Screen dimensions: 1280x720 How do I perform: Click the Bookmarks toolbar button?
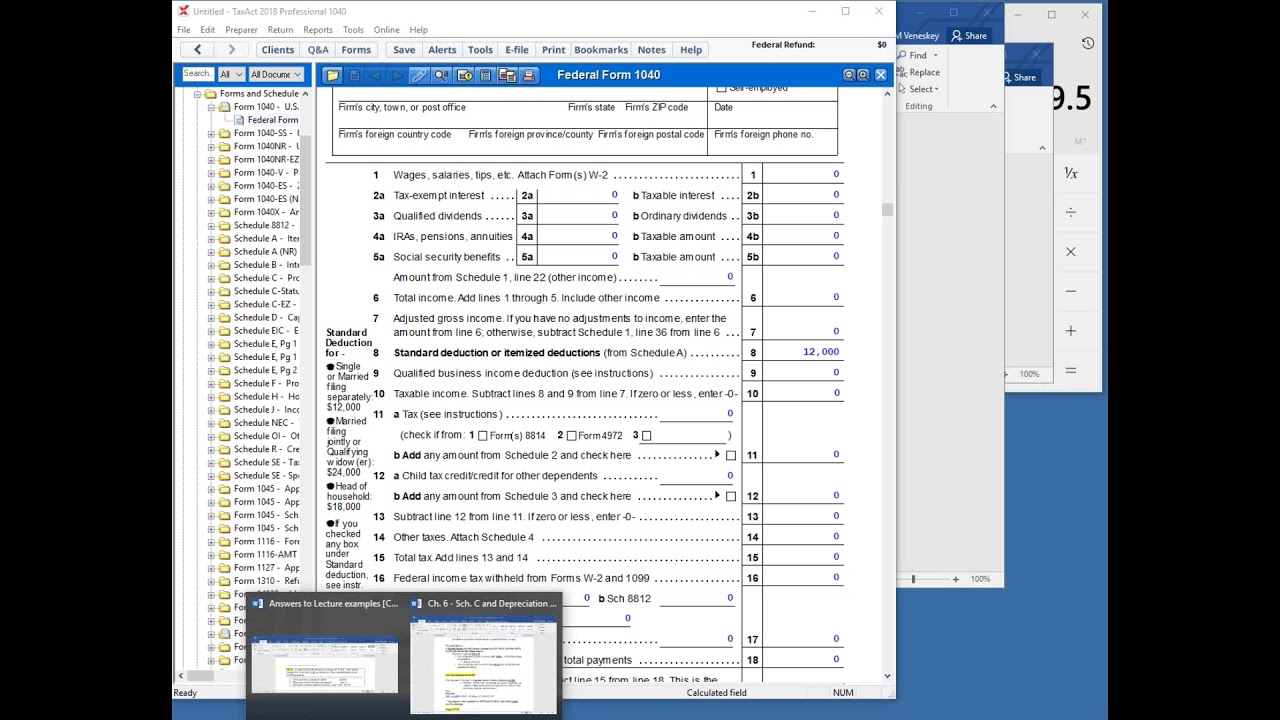pos(601,50)
